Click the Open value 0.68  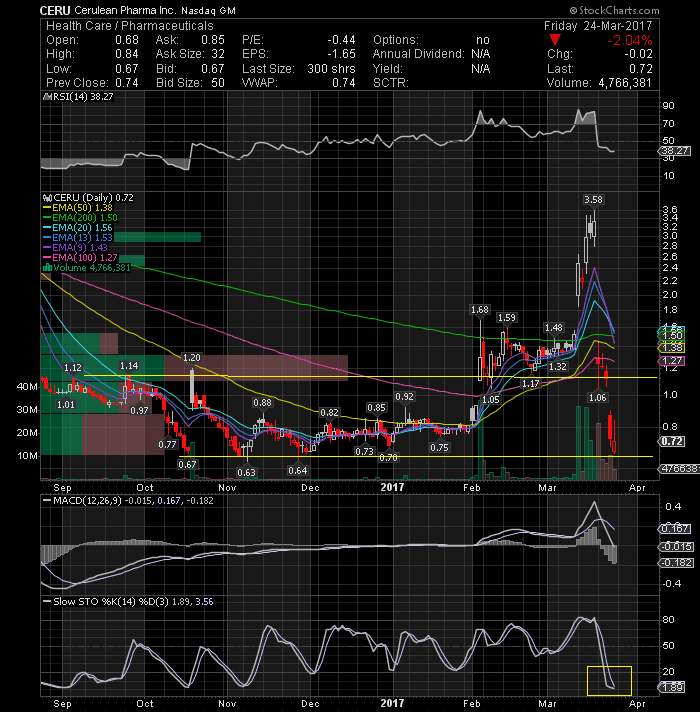(127, 40)
